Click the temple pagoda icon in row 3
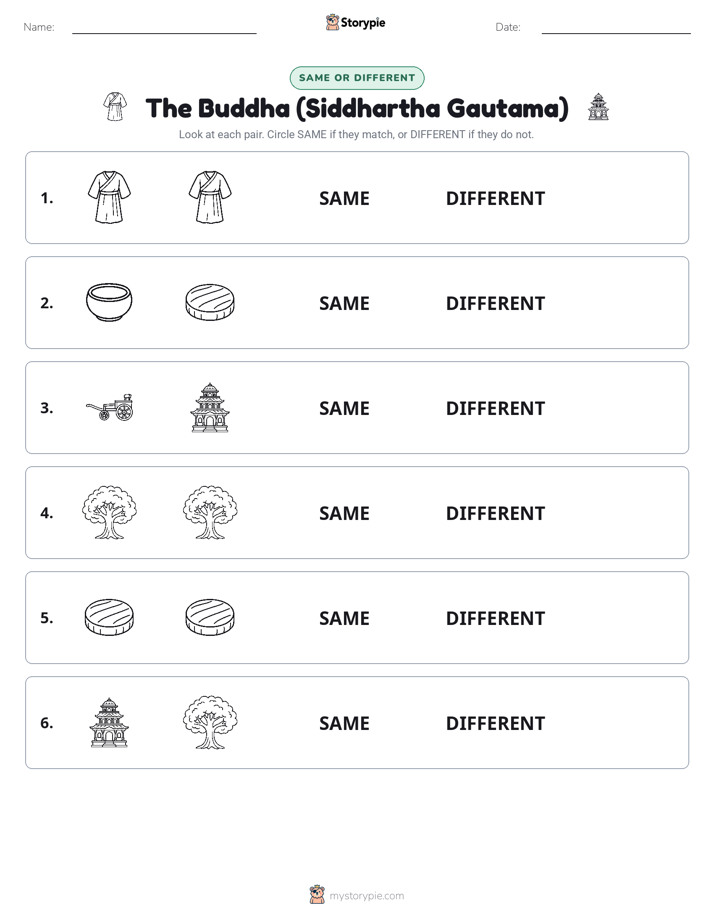The height and width of the screenshot is (924, 714). click(x=210, y=407)
